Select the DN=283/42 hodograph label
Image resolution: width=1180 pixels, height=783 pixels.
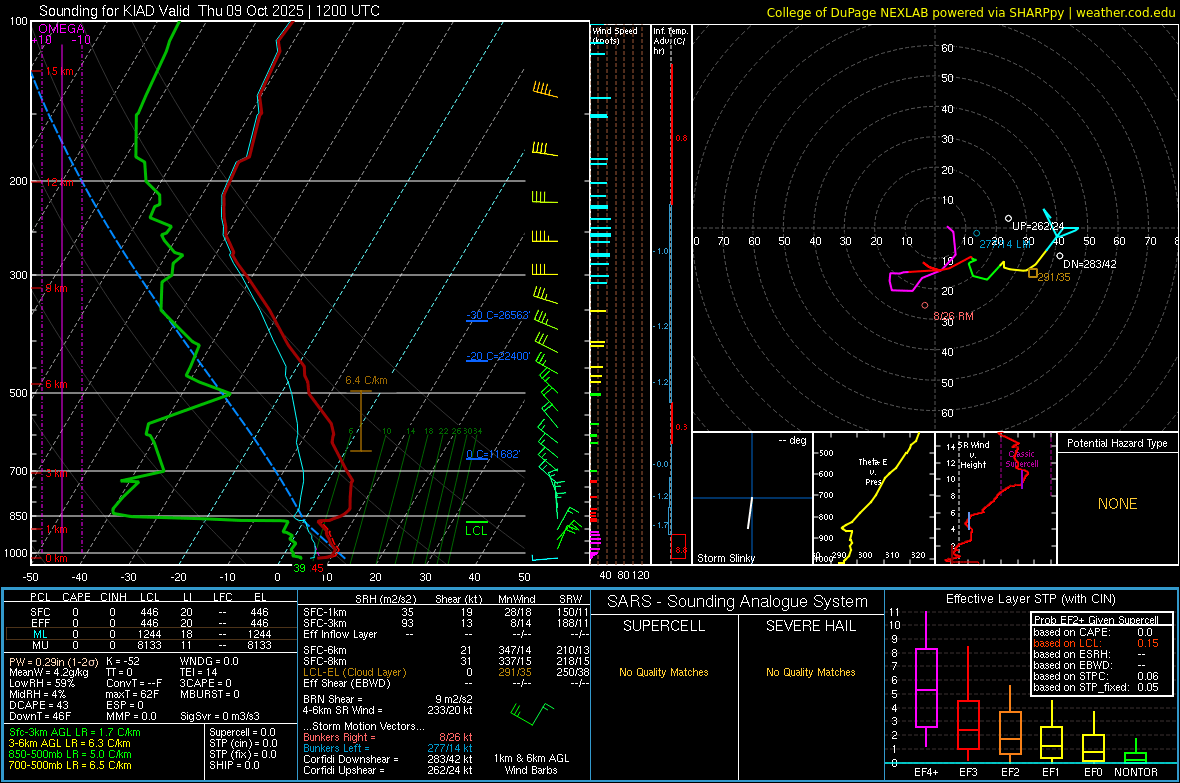1090,264
